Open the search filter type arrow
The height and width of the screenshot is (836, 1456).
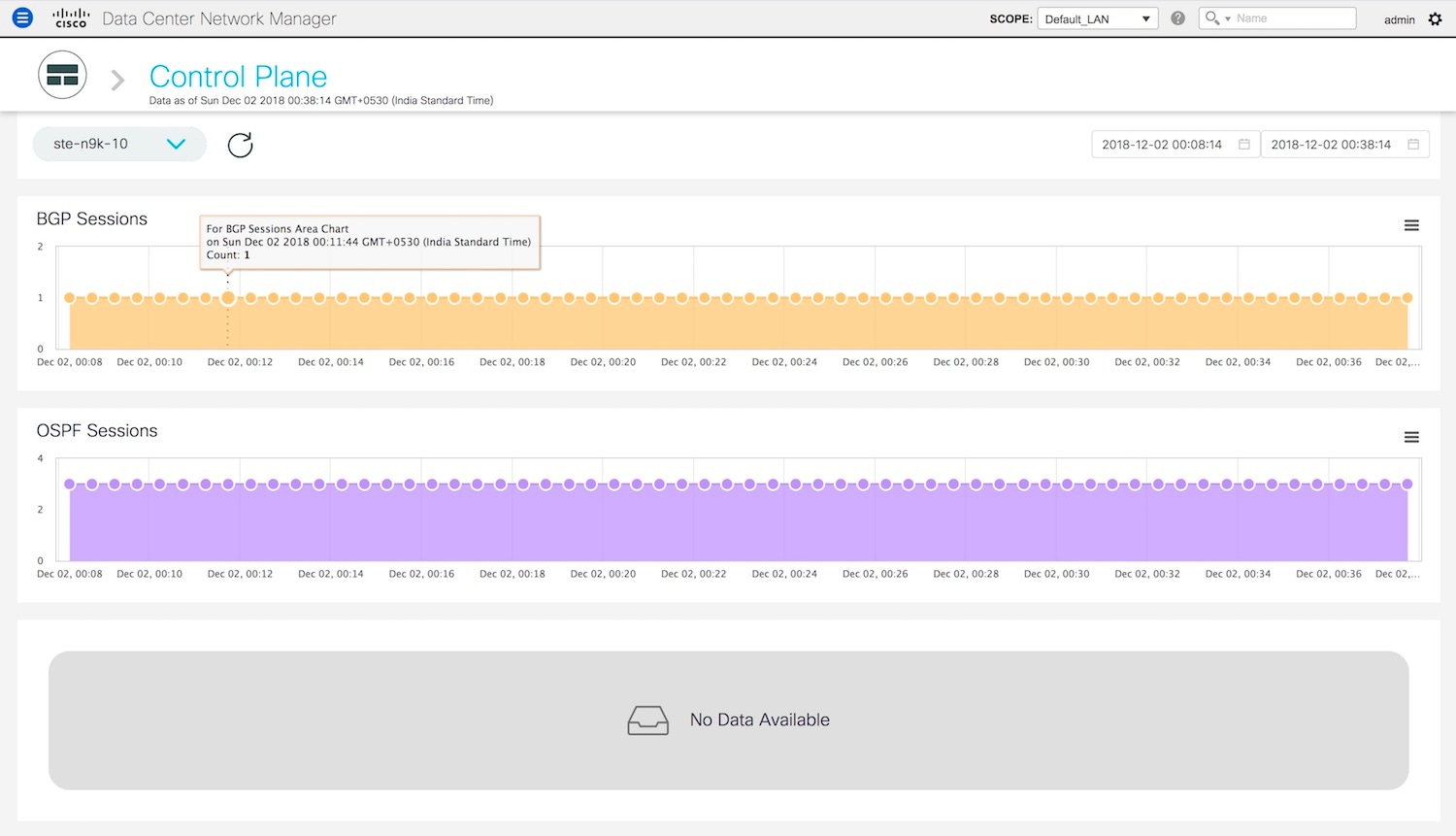coord(1228,19)
